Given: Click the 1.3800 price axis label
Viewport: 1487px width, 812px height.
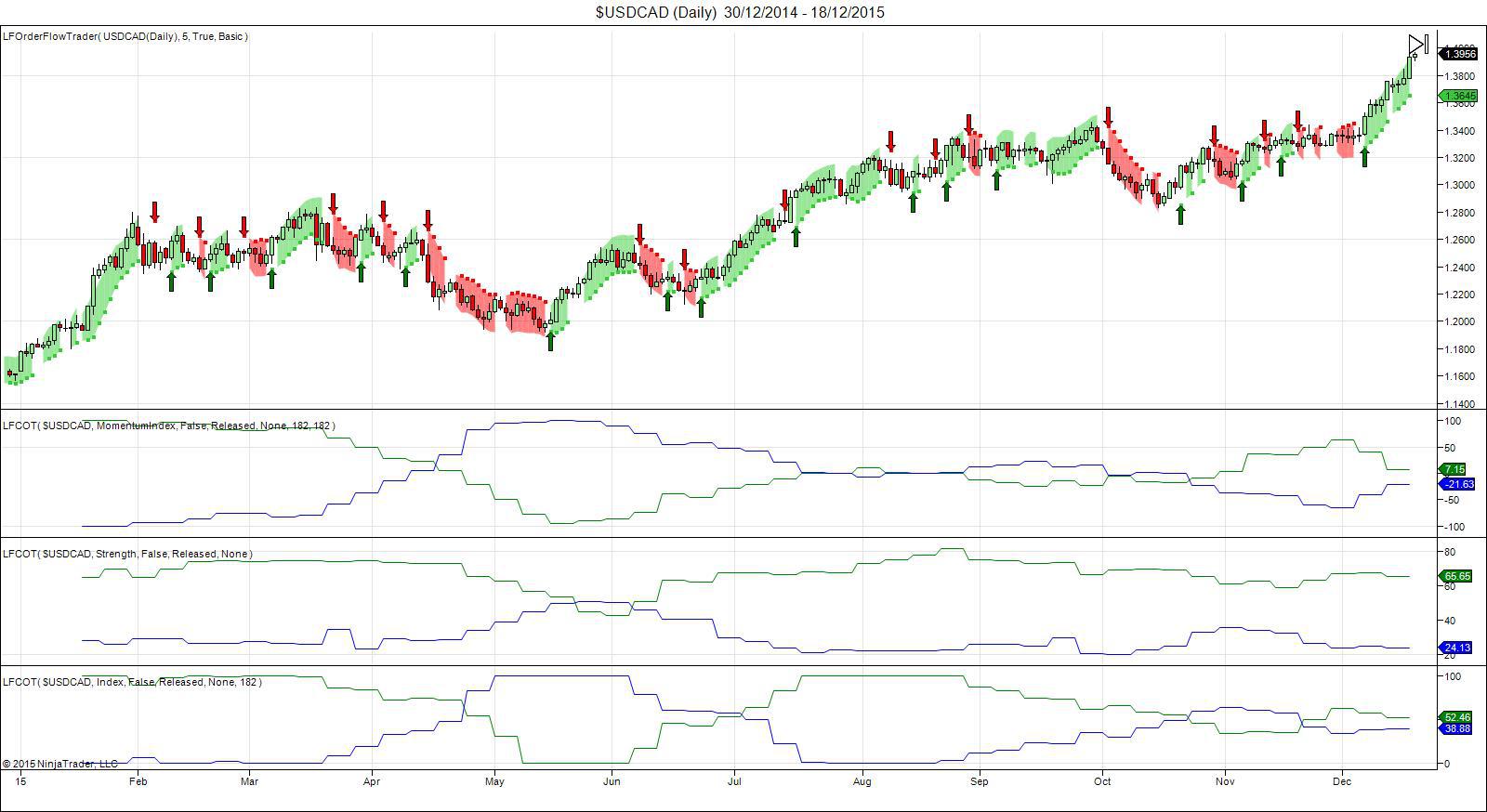Looking at the screenshot, I should coord(1461,76).
